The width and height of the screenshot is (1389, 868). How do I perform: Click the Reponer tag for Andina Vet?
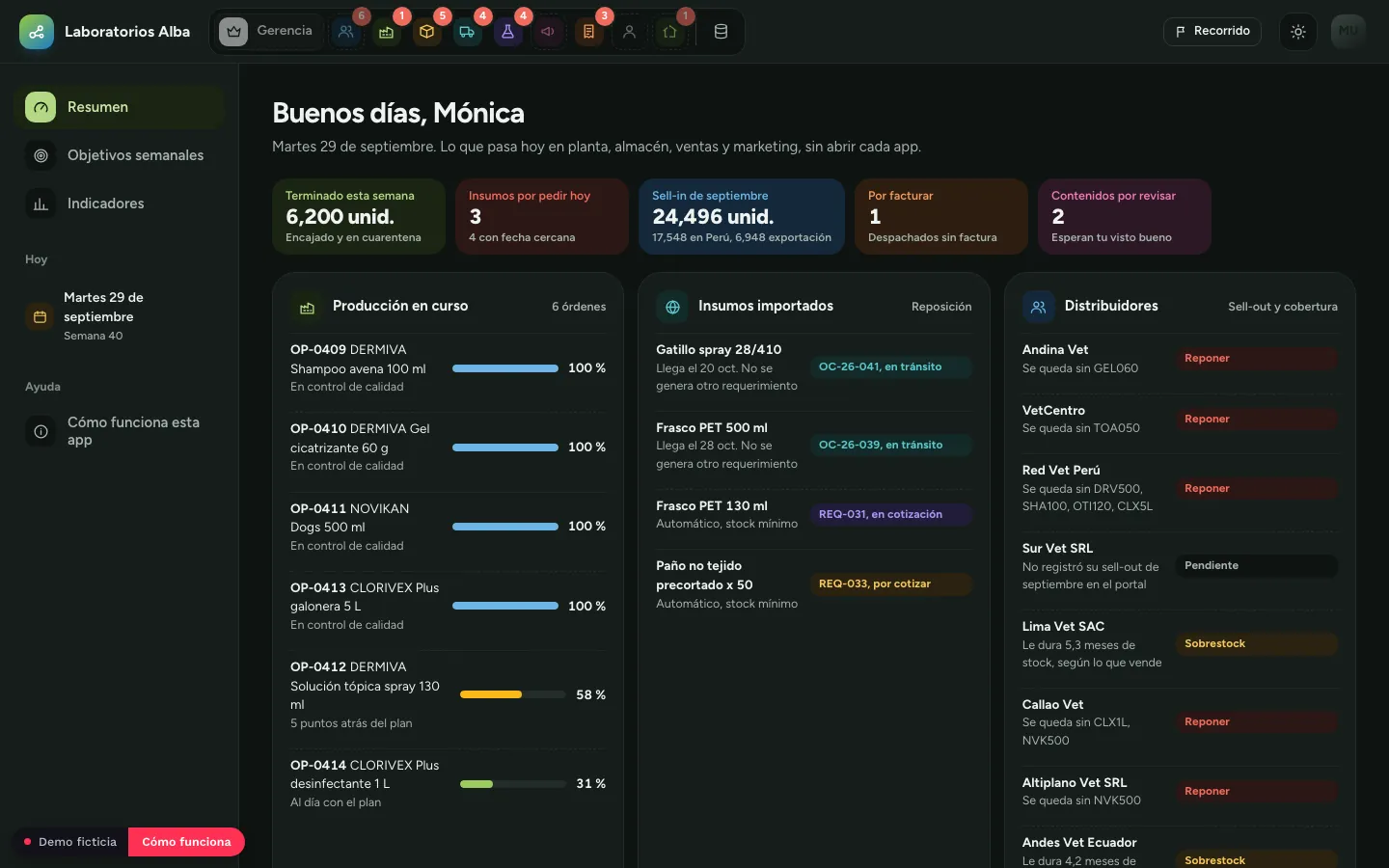1257,359
